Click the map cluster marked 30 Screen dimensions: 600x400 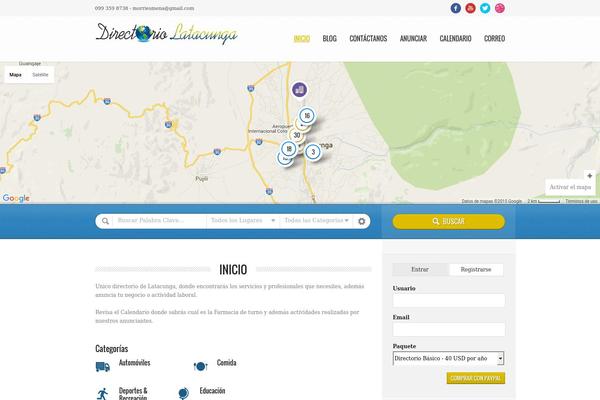click(x=297, y=135)
